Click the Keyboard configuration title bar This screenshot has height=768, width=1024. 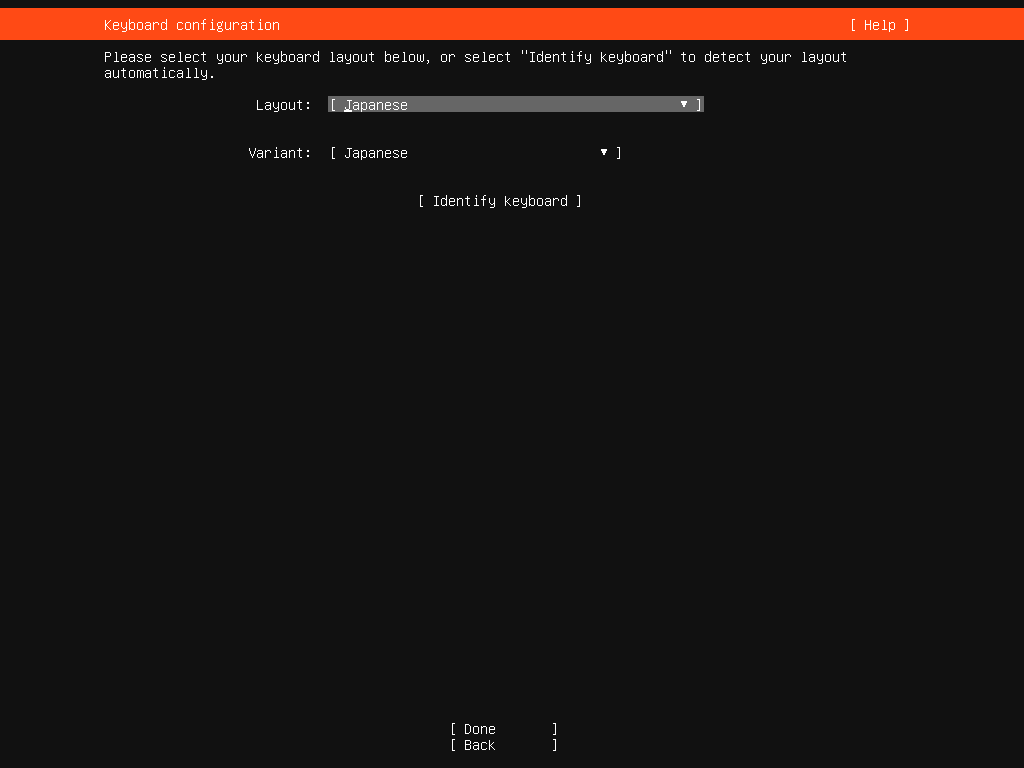(x=190, y=24)
